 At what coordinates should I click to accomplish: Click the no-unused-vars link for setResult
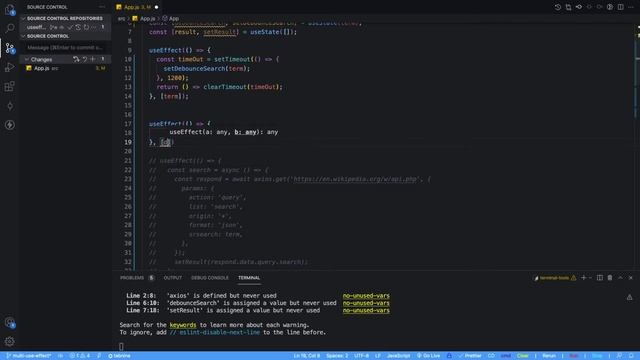coord(366,310)
